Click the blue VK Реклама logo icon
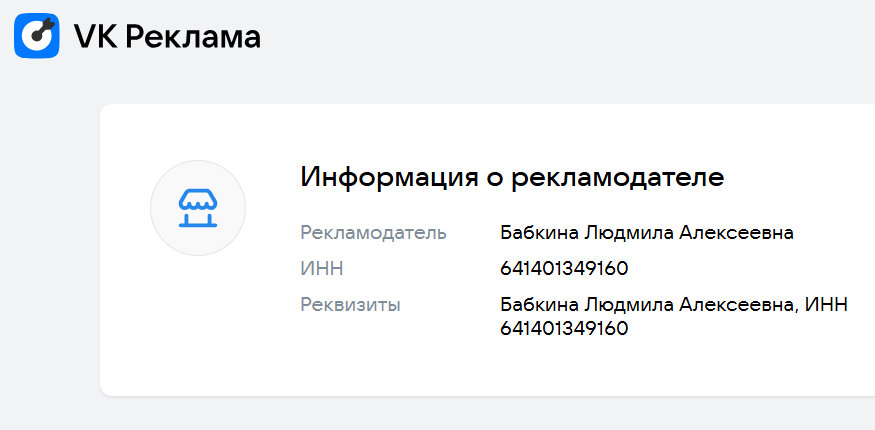Image resolution: width=875 pixels, height=430 pixels. coord(37,36)
